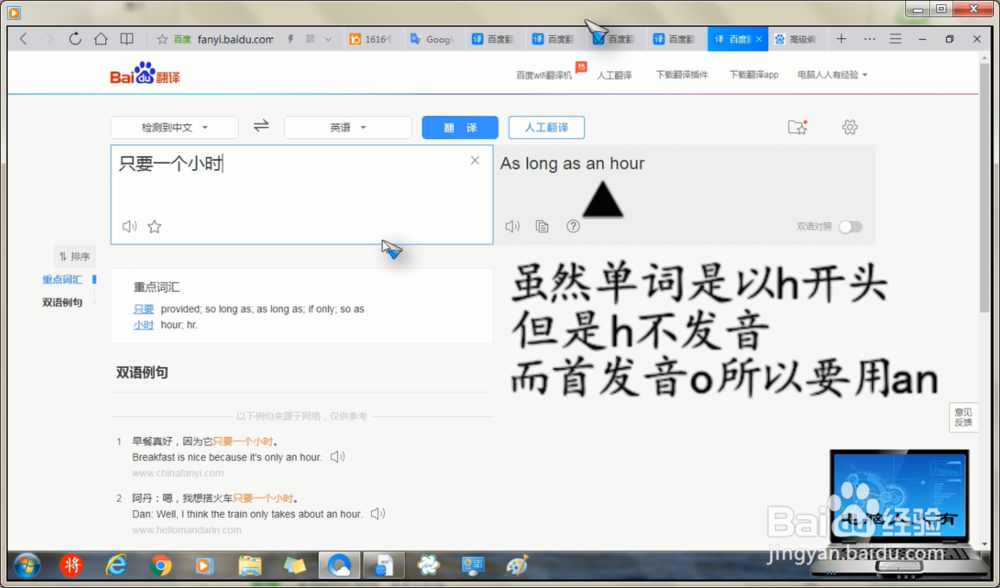The width and height of the screenshot is (1000, 588).
Task: Go to the browser home page
Action: click(101, 39)
